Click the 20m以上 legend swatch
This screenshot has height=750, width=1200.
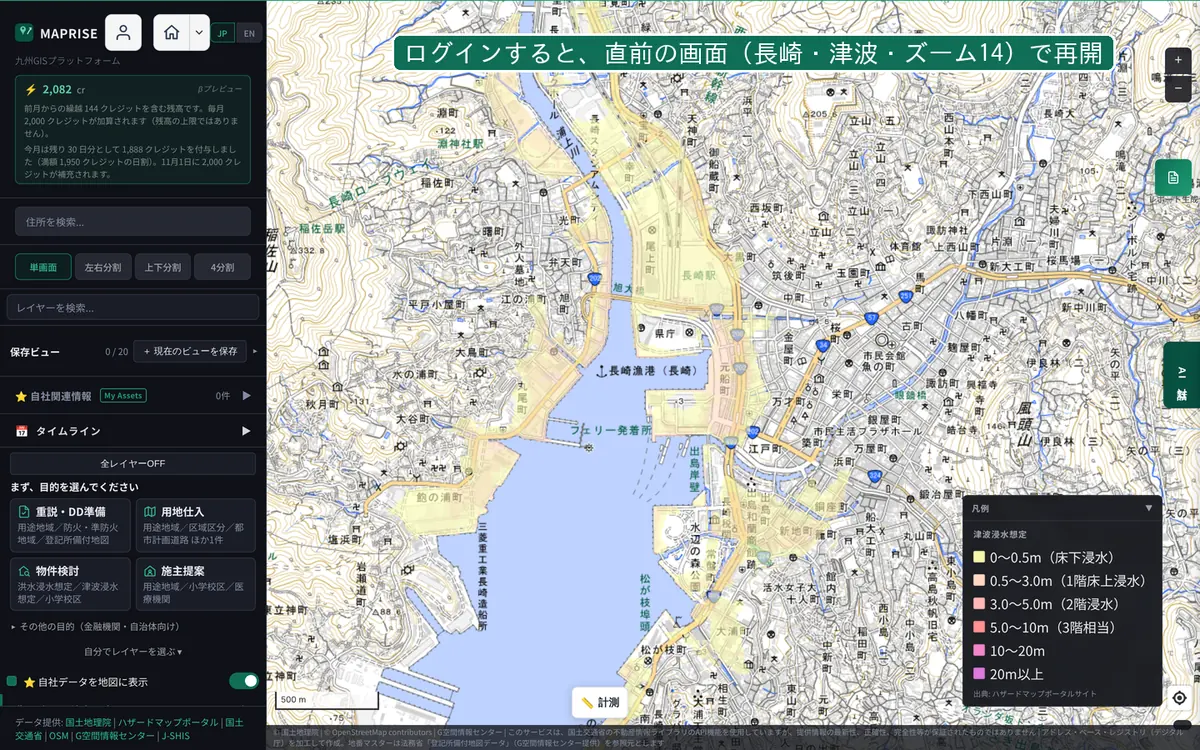click(x=979, y=674)
